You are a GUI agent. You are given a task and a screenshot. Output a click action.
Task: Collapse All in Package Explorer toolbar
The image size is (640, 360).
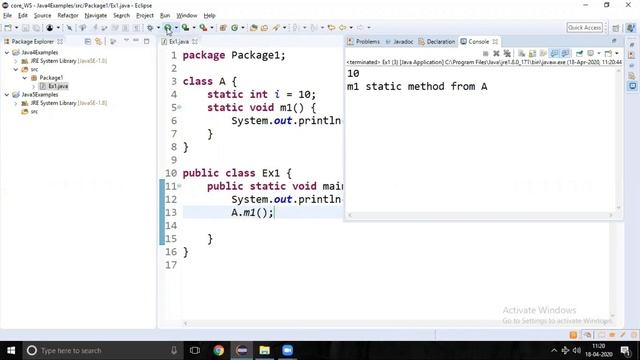(x=87, y=41)
